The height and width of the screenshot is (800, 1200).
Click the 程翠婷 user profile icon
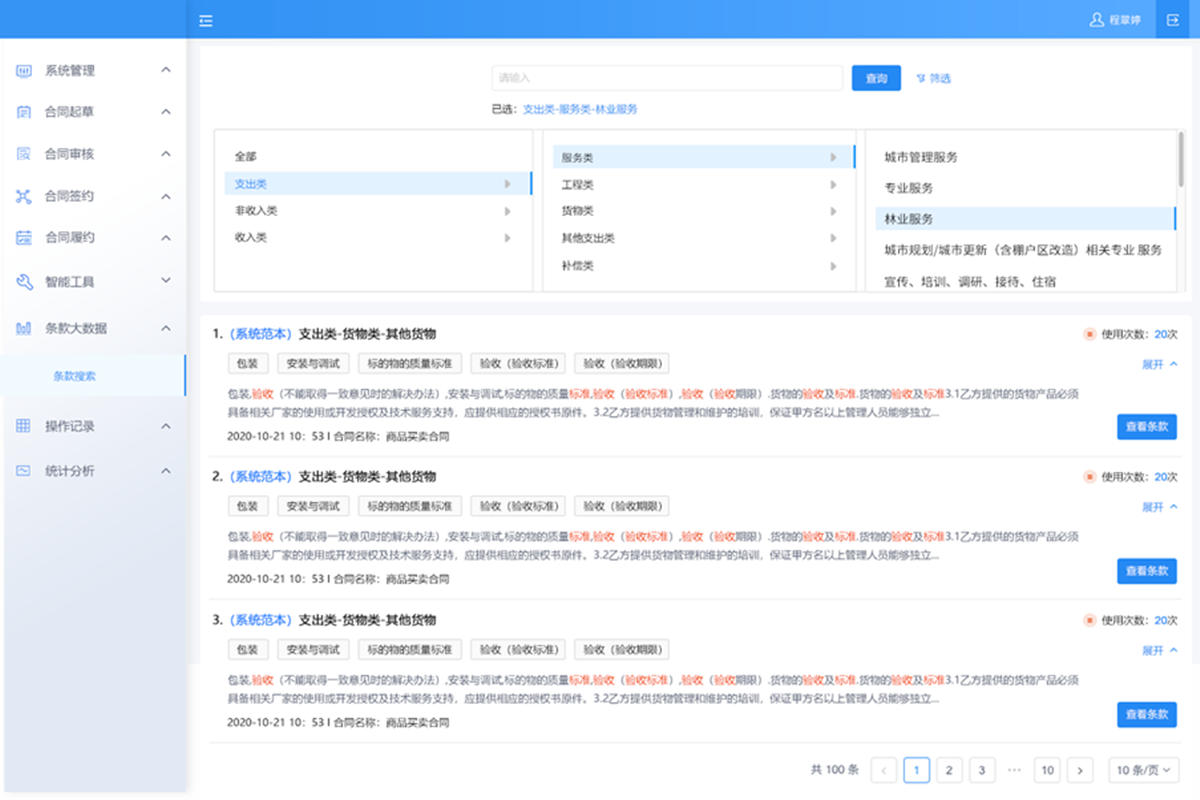coord(1098,19)
